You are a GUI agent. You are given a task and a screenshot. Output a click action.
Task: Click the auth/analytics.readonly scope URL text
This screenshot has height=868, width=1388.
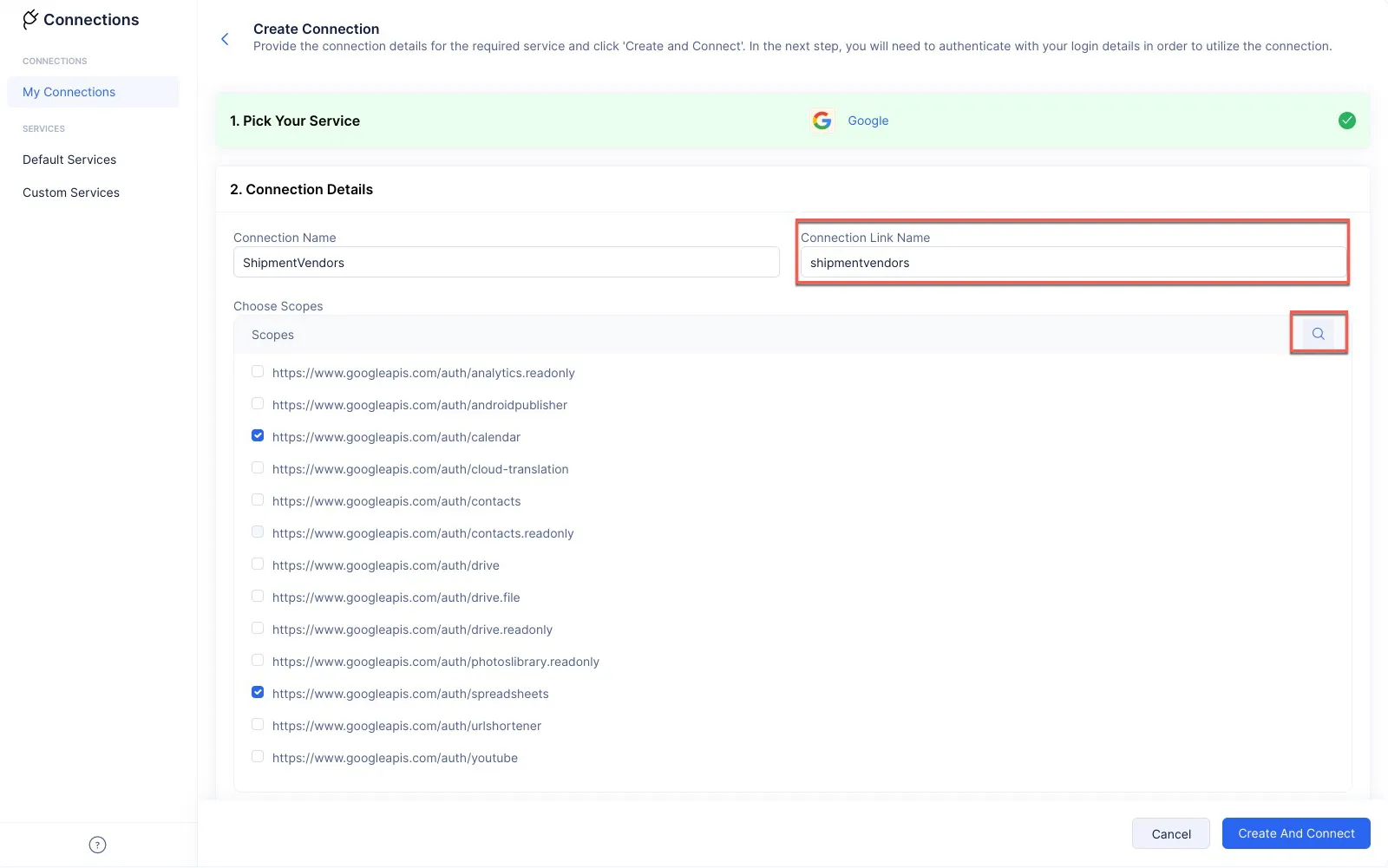pos(423,373)
